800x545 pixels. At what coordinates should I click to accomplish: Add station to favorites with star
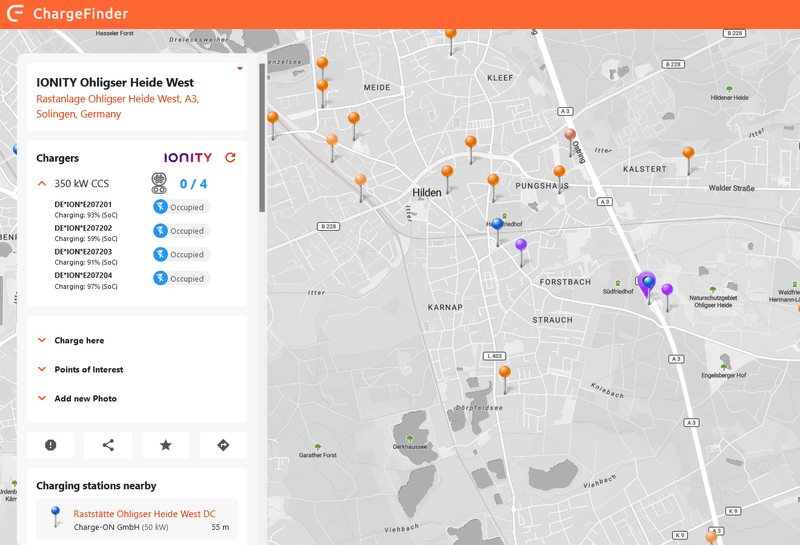pyautogui.click(x=165, y=445)
